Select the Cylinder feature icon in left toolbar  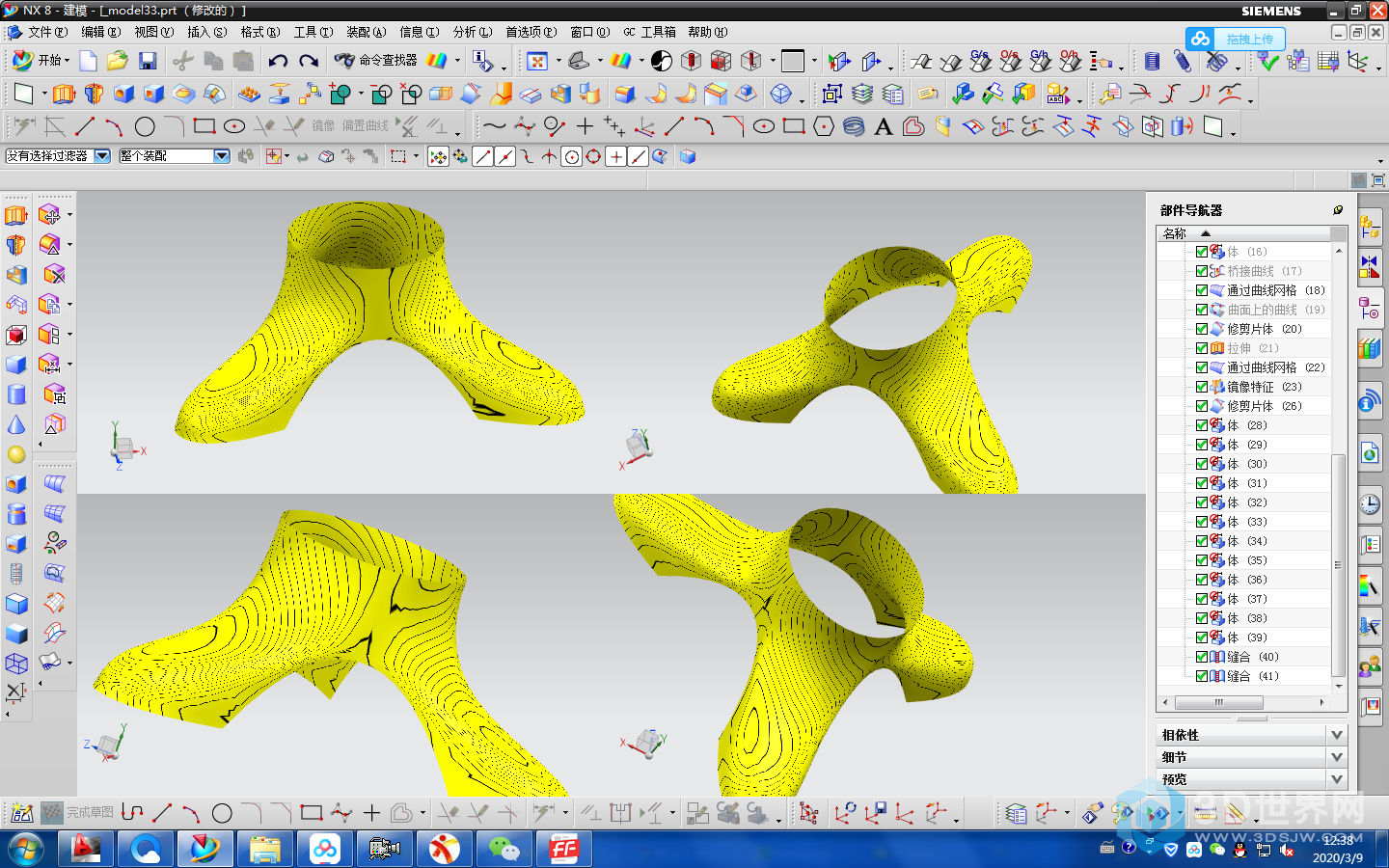coord(16,394)
